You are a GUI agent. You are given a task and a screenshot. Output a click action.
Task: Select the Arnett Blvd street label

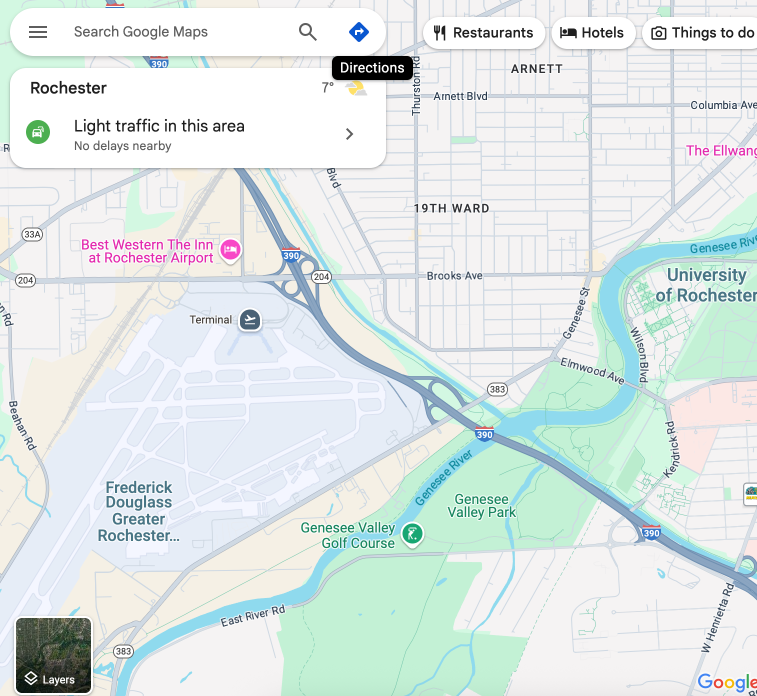coord(460,96)
